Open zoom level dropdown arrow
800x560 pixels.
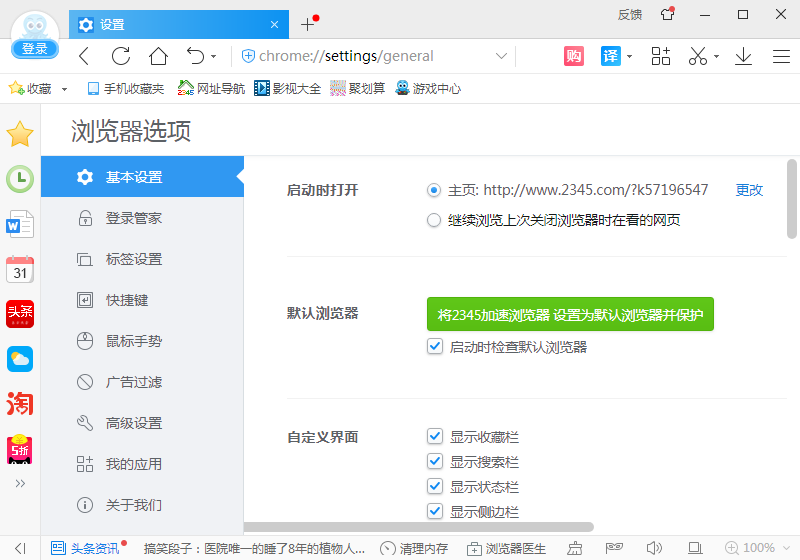786,548
